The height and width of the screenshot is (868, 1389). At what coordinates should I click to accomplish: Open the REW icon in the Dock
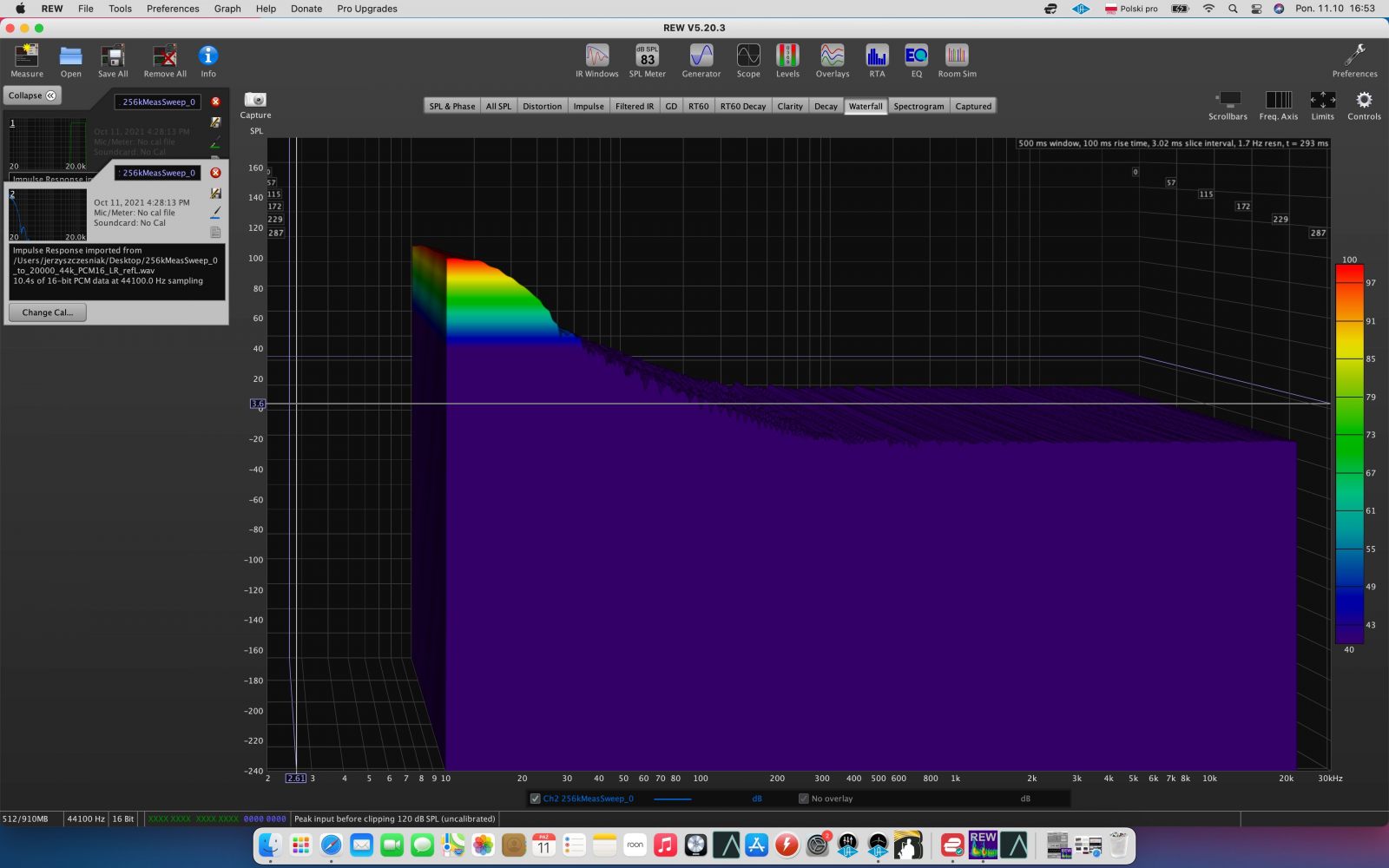click(x=983, y=844)
